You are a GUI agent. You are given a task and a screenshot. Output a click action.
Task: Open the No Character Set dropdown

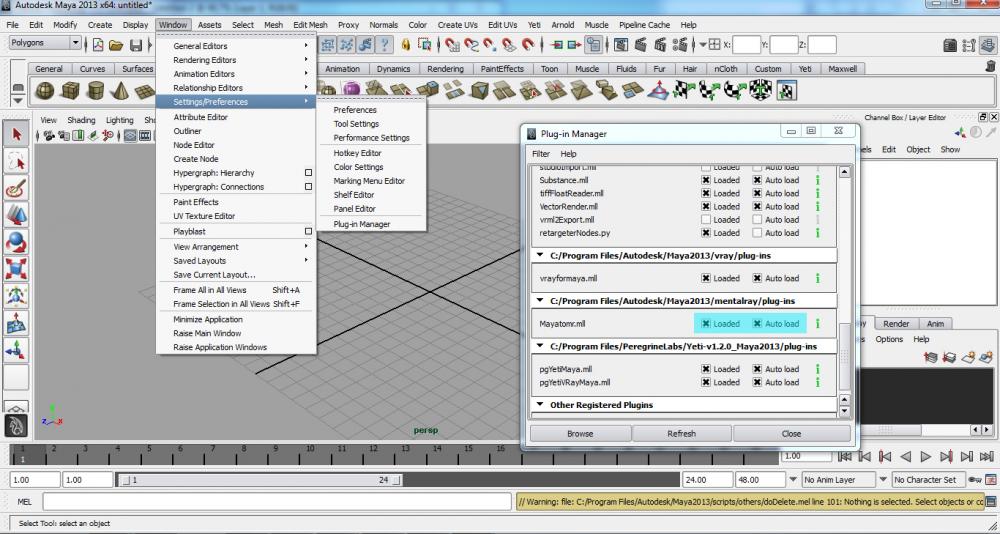pyautogui.click(x=928, y=479)
